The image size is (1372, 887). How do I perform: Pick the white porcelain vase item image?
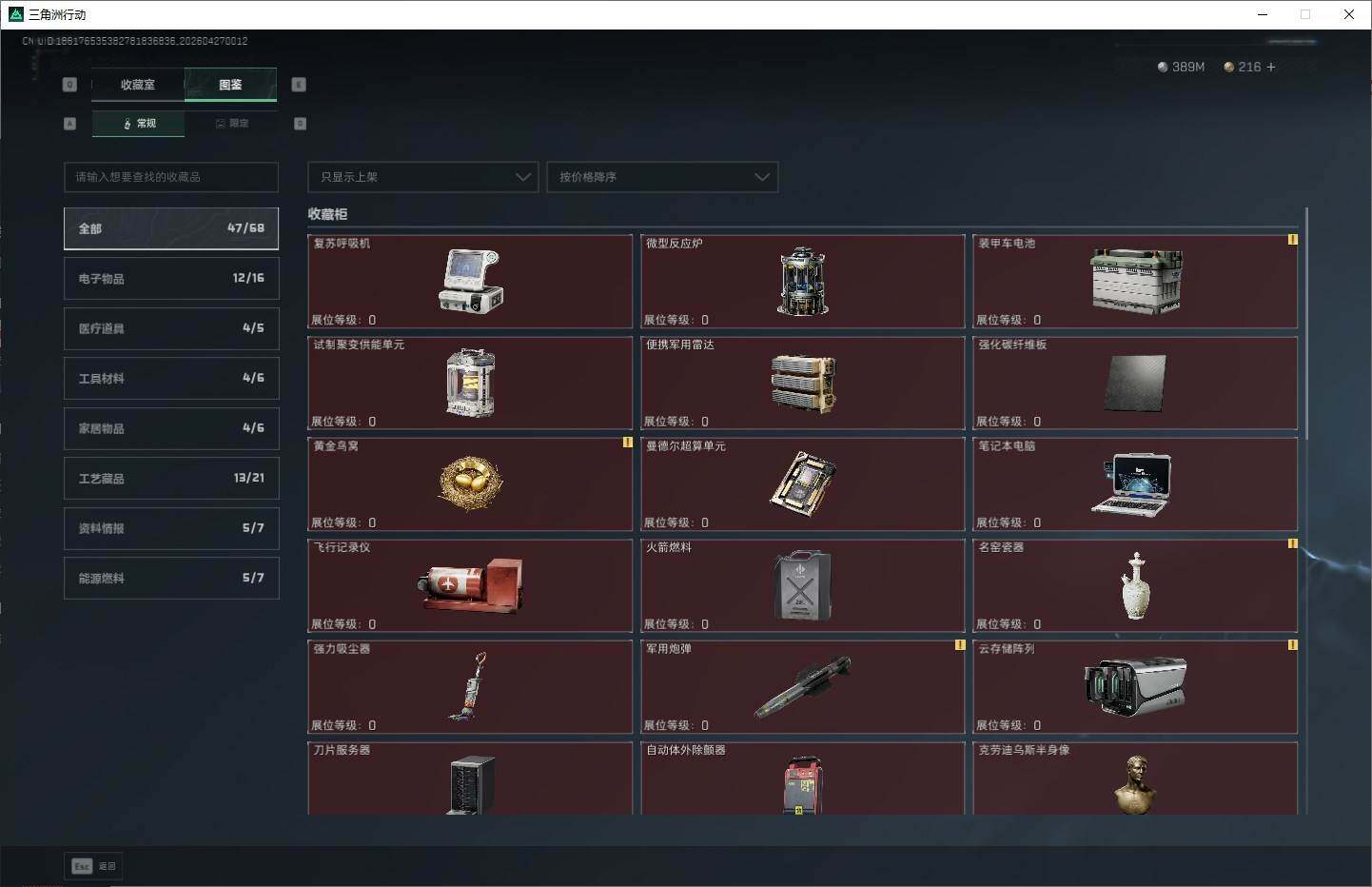[x=1136, y=586]
